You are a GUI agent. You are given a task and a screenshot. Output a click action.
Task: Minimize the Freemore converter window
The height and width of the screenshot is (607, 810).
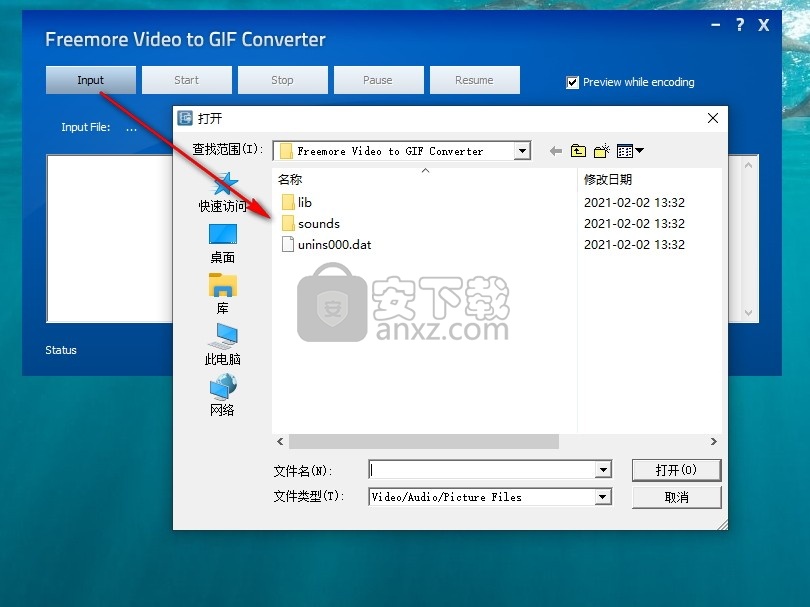(x=715, y=25)
